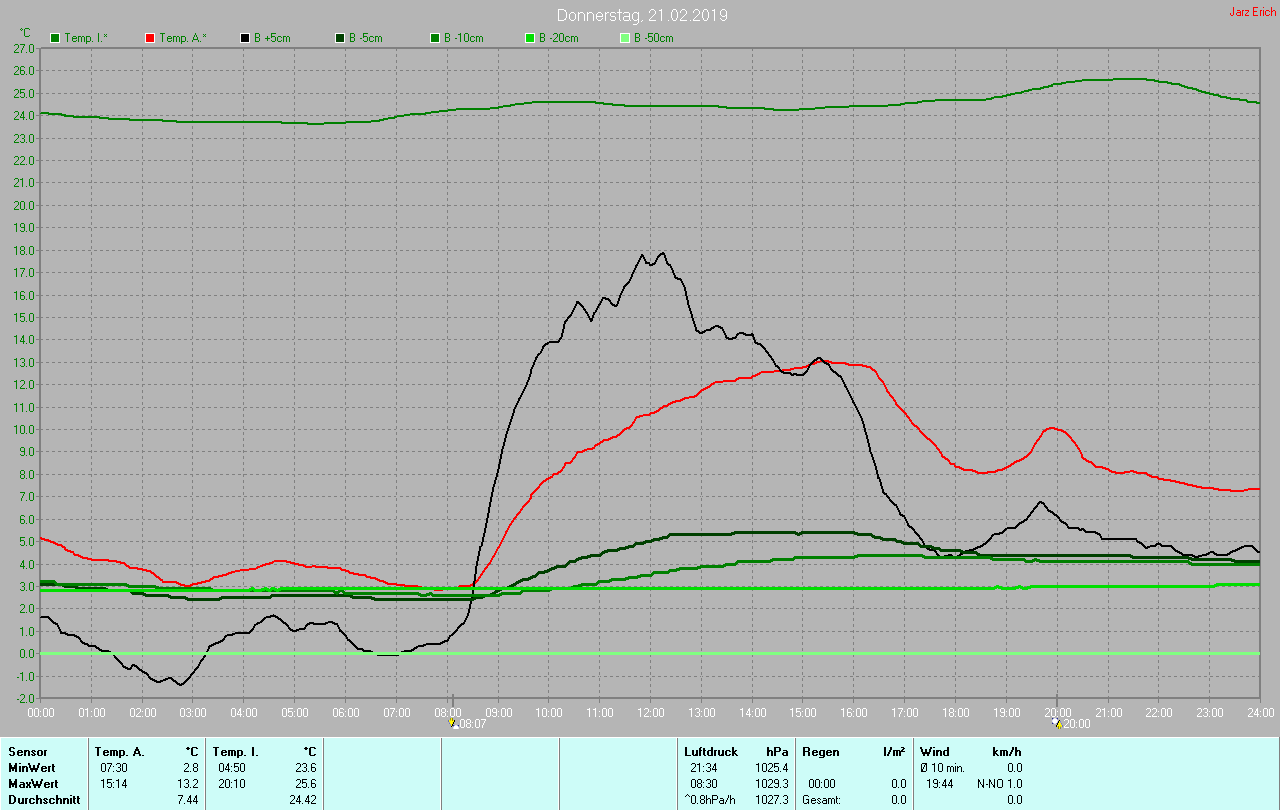
Task: Click the sunrise marker icon at 08:07
Action: click(x=453, y=723)
